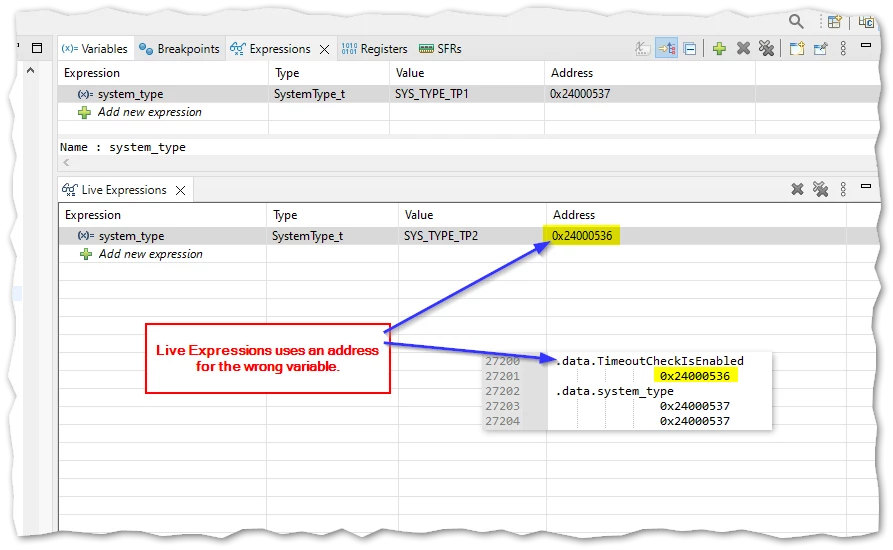This screenshot has width=893, height=550.
Task: Select system_type row in Live Expressions
Action: click(468, 236)
